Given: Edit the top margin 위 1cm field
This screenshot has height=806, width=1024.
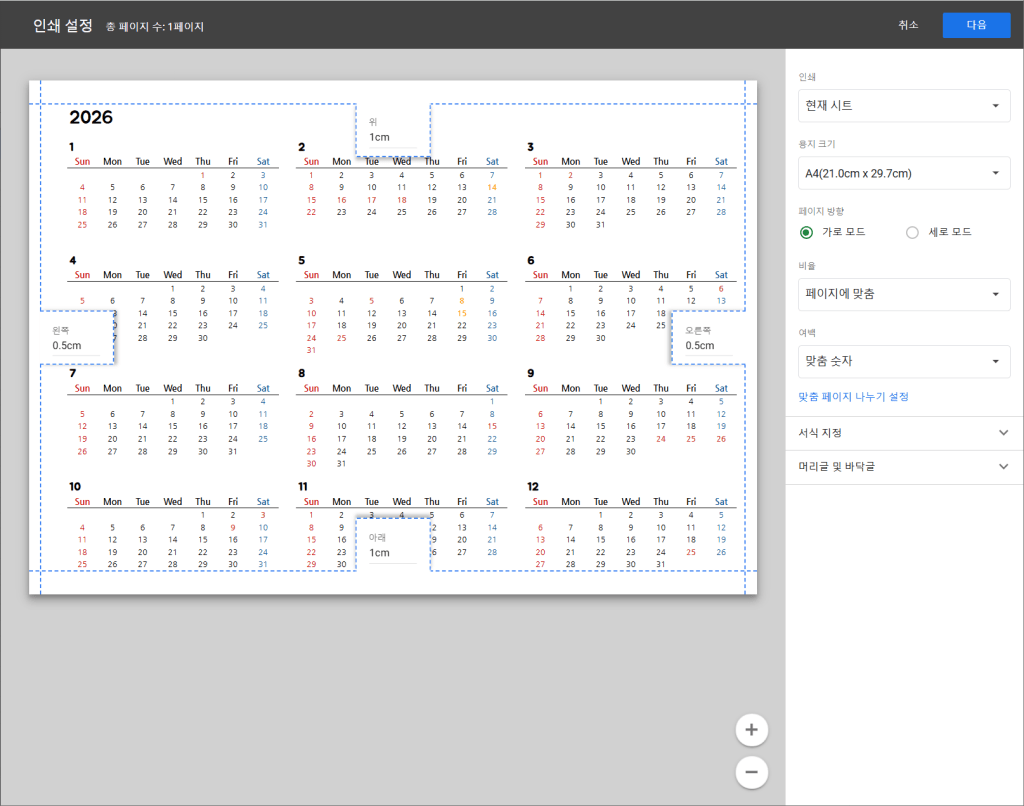Looking at the screenshot, I should (x=391, y=137).
